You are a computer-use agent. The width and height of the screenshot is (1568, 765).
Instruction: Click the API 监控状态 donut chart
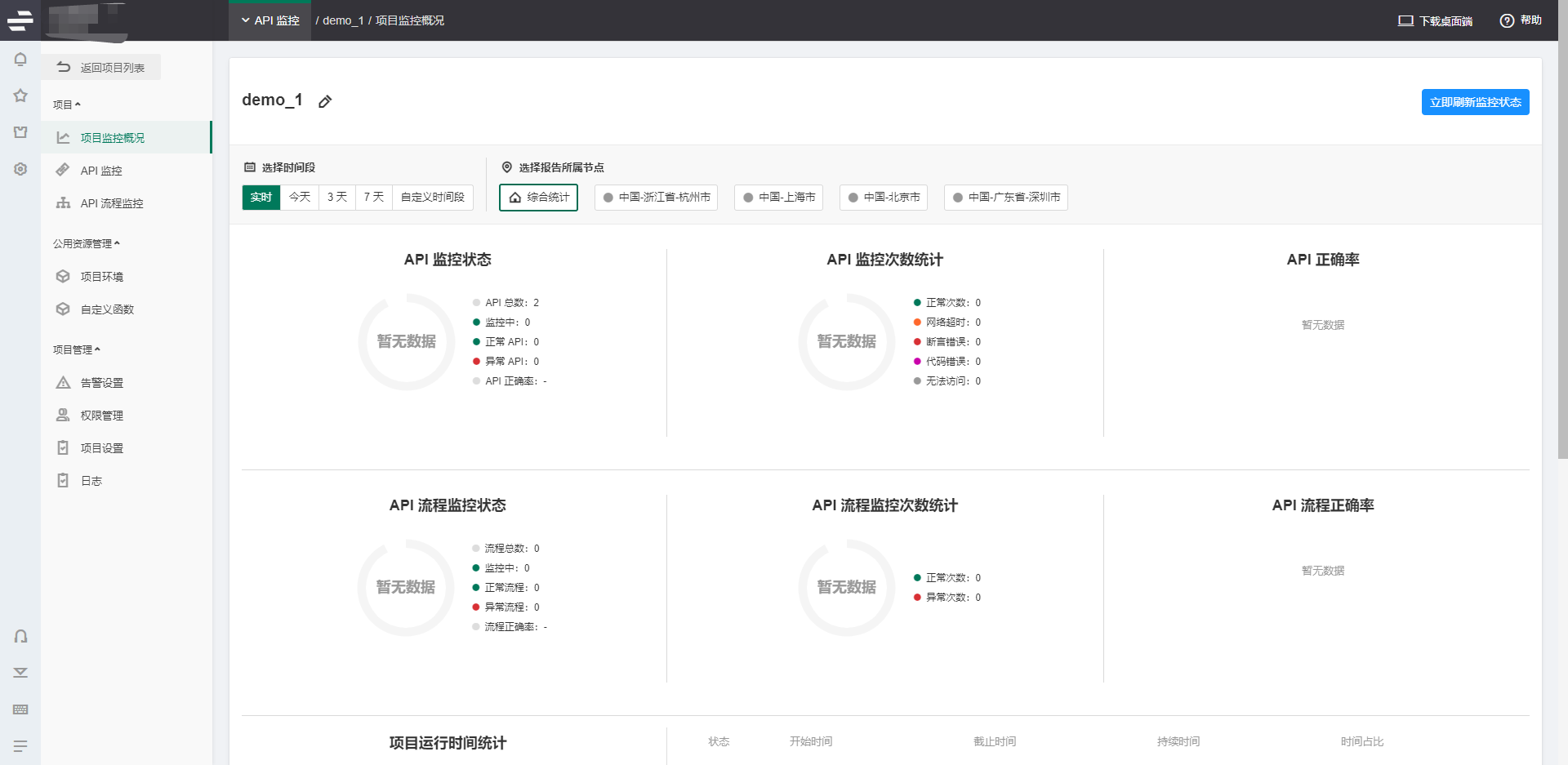pos(407,341)
